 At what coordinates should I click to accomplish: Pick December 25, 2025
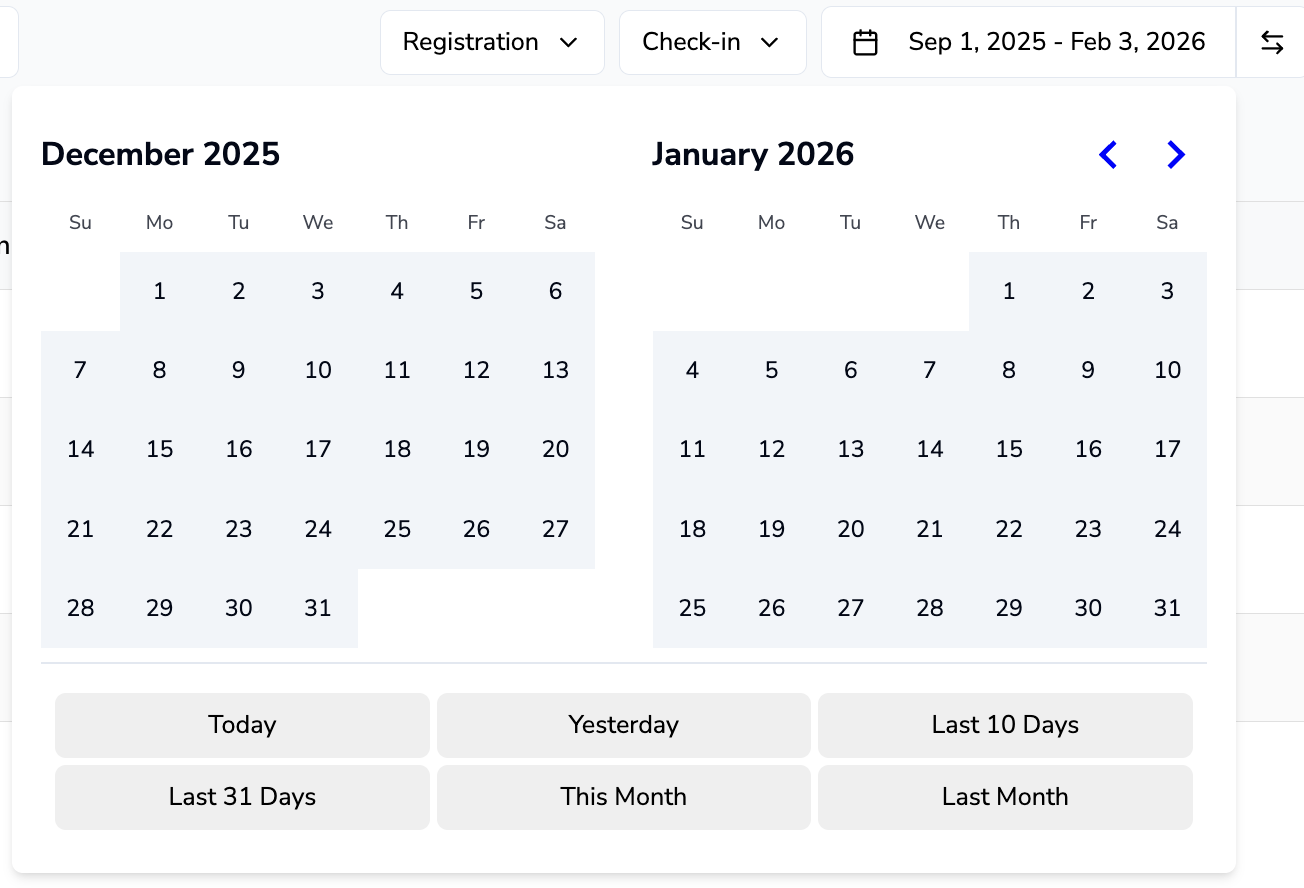pyautogui.click(x=397, y=529)
